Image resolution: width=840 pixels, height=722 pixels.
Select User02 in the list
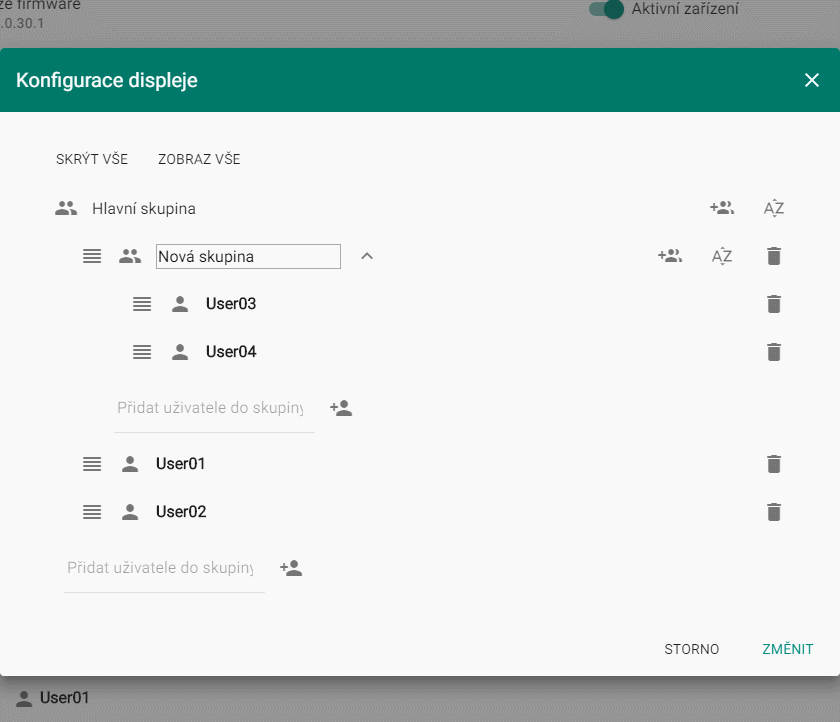pos(181,512)
